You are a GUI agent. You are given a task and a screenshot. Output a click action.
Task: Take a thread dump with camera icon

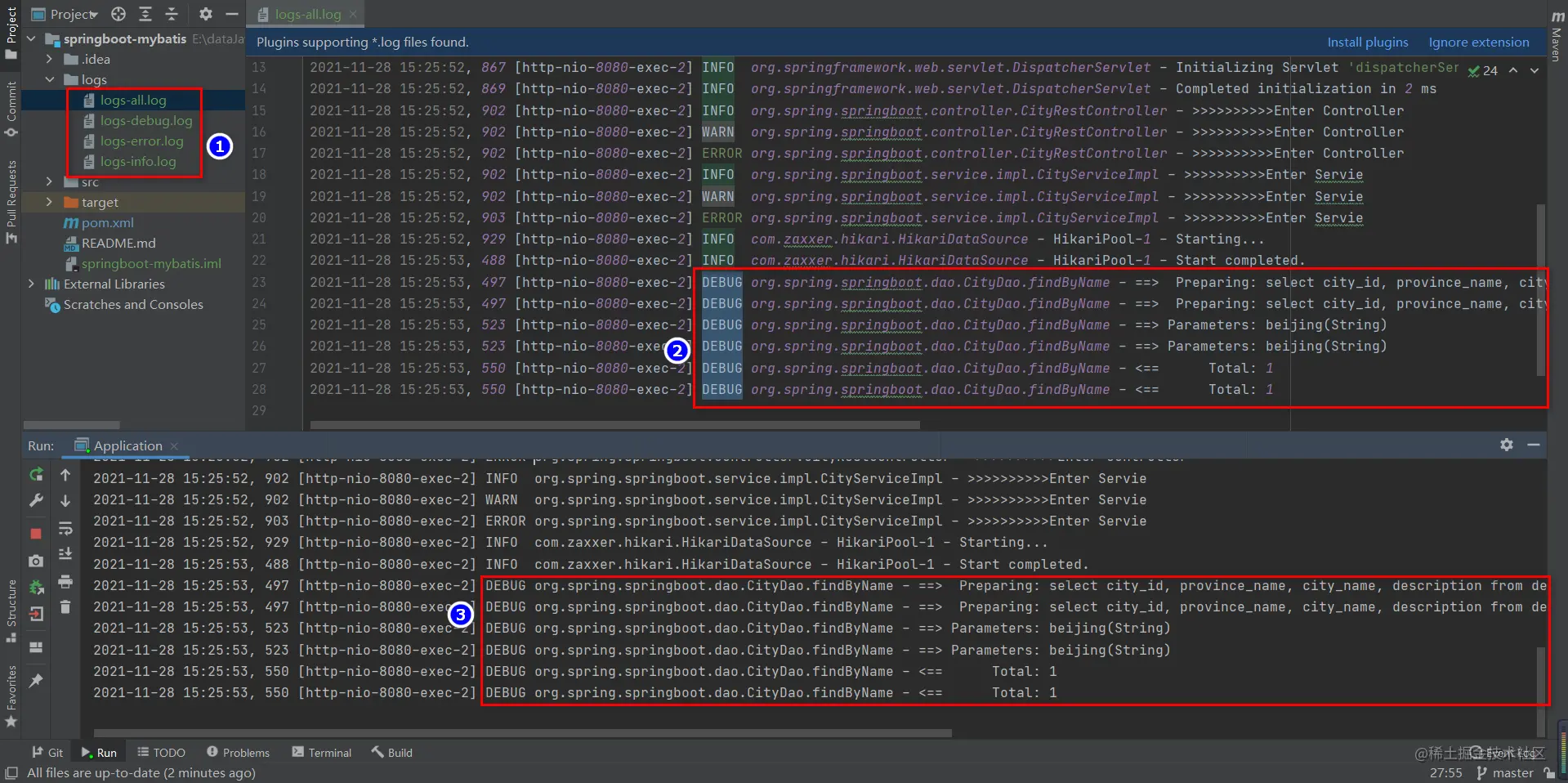pyautogui.click(x=36, y=561)
